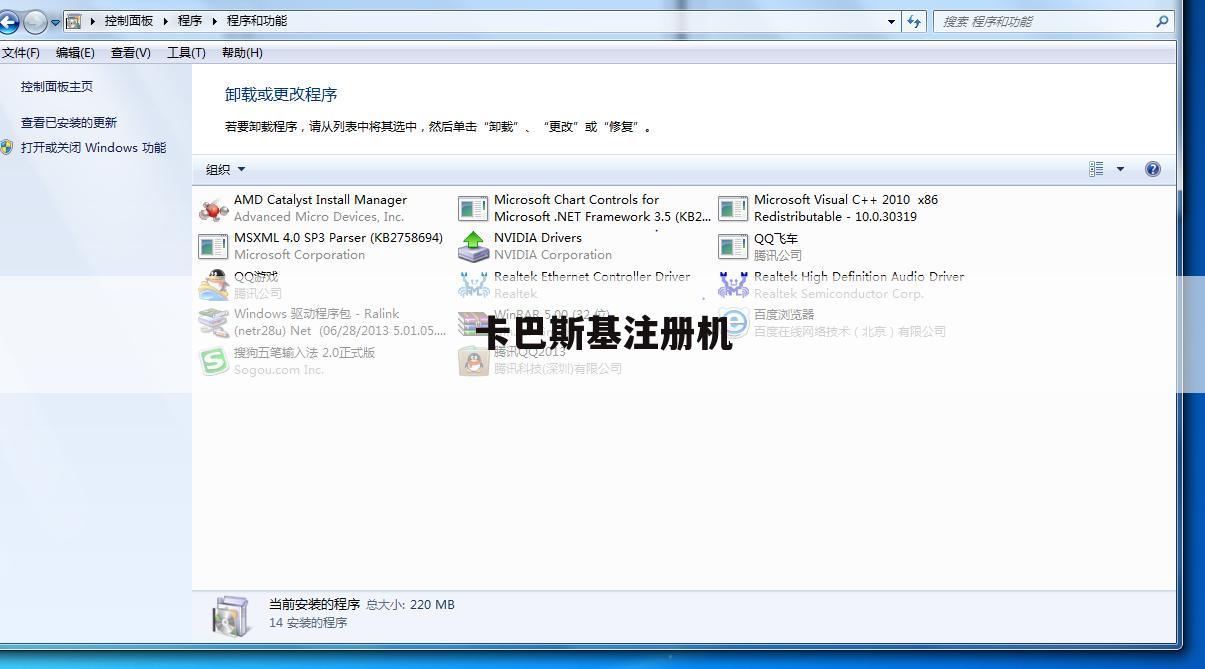Image resolution: width=1205 pixels, height=669 pixels.
Task: Select Microsoft Chart Controls entry text
Action: pyautogui.click(x=602, y=208)
